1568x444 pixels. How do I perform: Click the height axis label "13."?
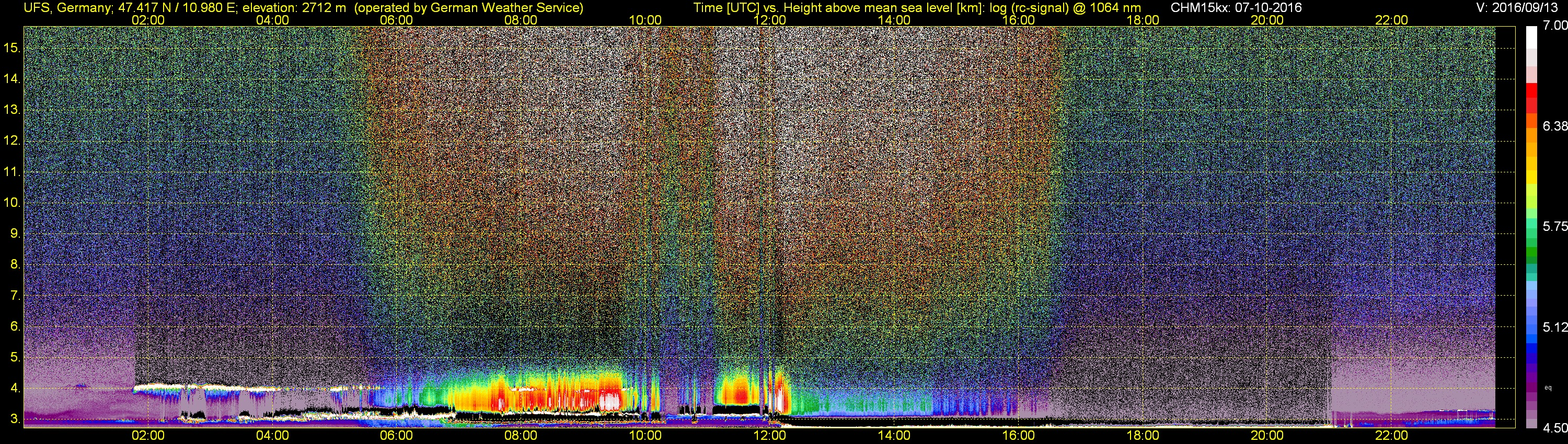pos(12,110)
